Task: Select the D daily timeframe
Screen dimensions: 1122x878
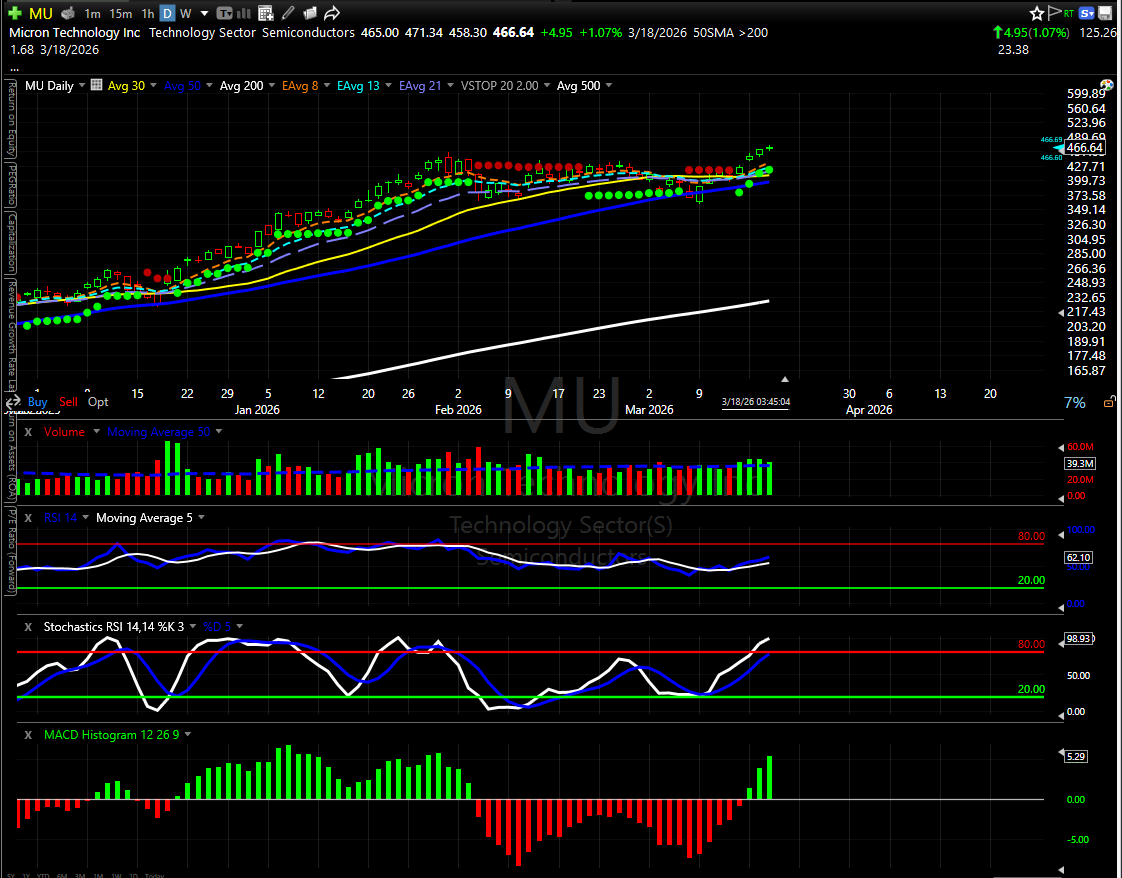Action: click(x=167, y=14)
